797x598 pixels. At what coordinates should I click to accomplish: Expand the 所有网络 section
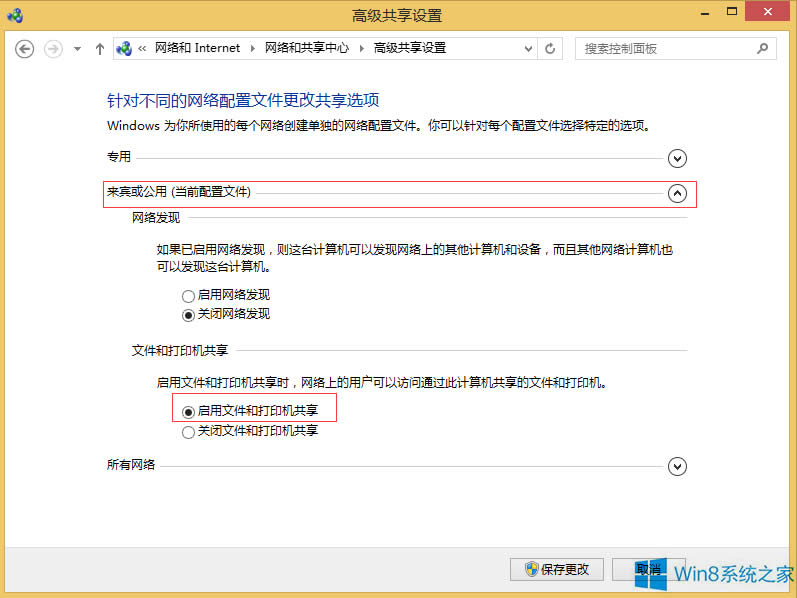coord(678,466)
